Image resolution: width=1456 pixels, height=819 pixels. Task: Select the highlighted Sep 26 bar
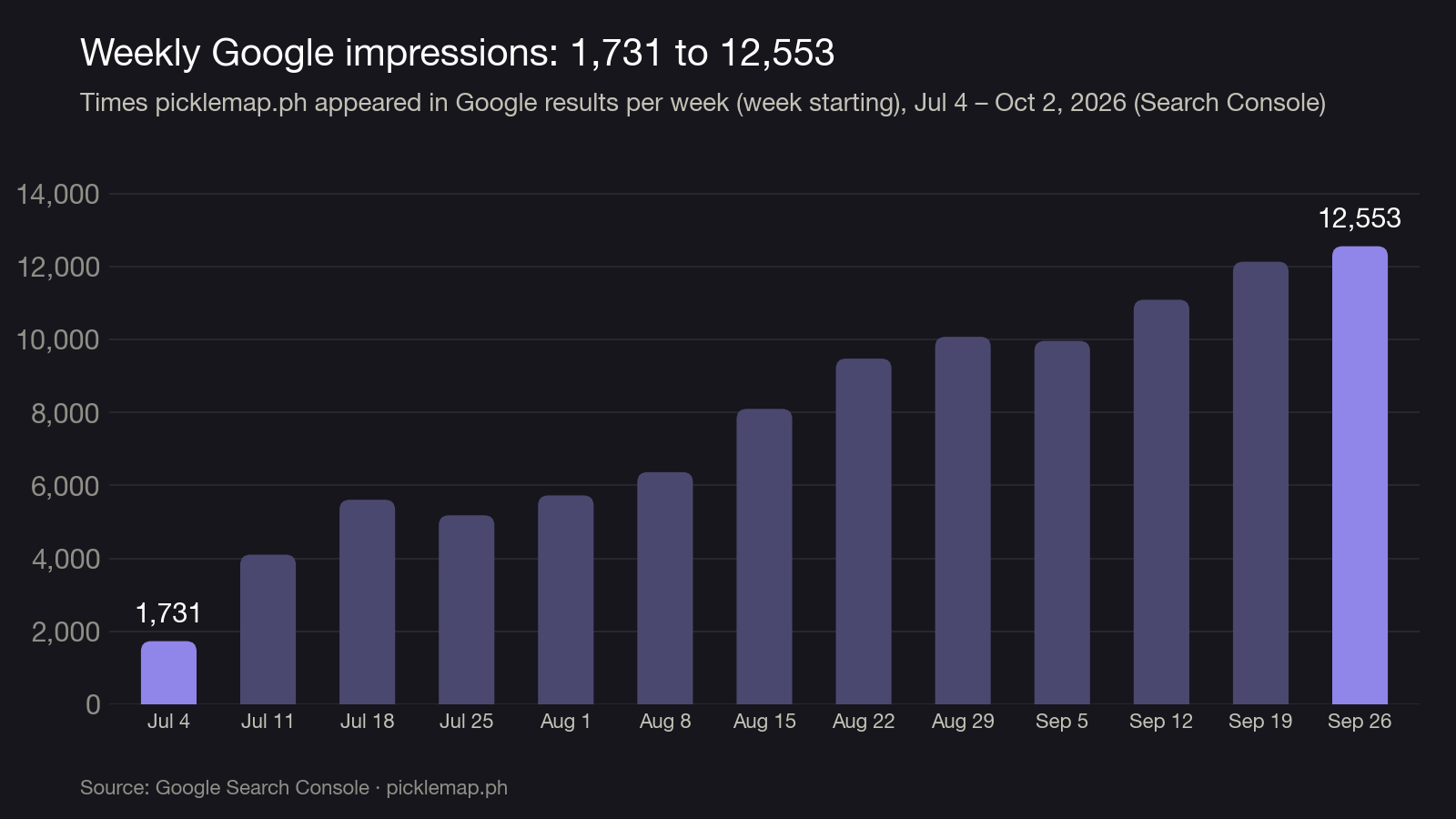(x=1360, y=475)
